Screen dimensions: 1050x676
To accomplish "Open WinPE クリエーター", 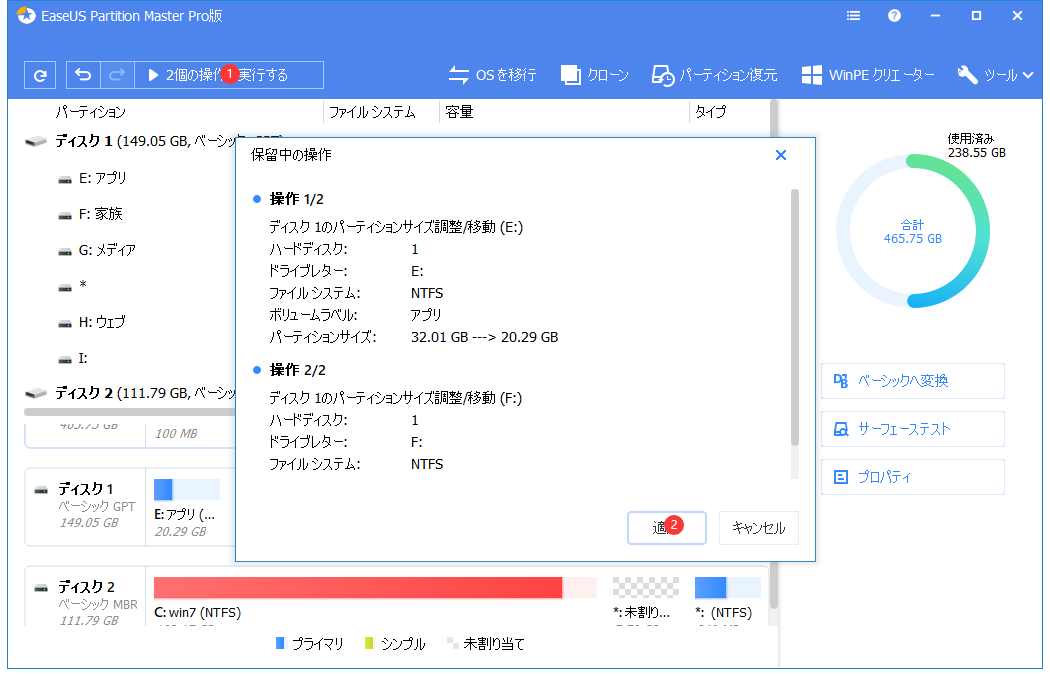I will click(x=868, y=75).
